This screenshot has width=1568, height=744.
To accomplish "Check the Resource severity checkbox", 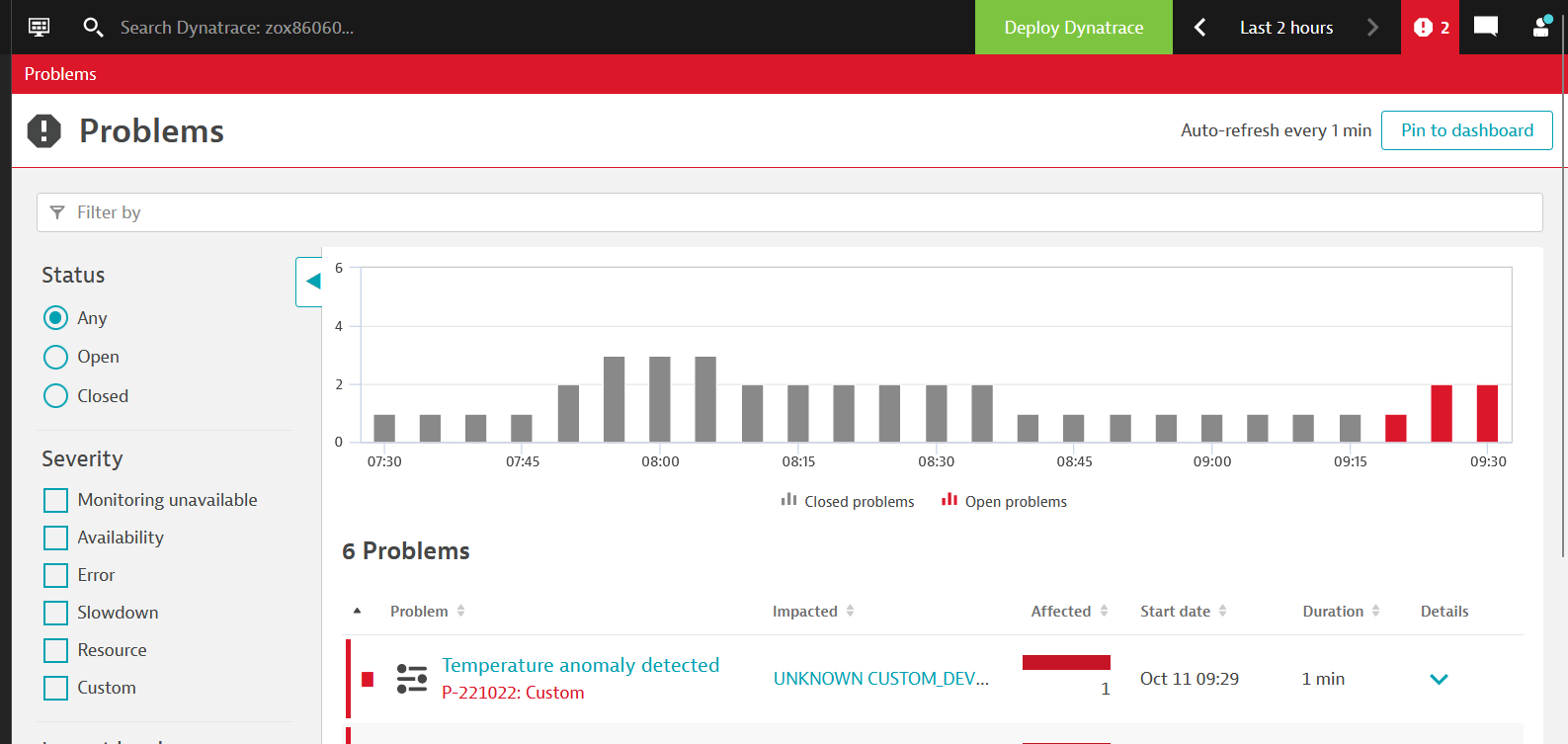I will point(56,650).
